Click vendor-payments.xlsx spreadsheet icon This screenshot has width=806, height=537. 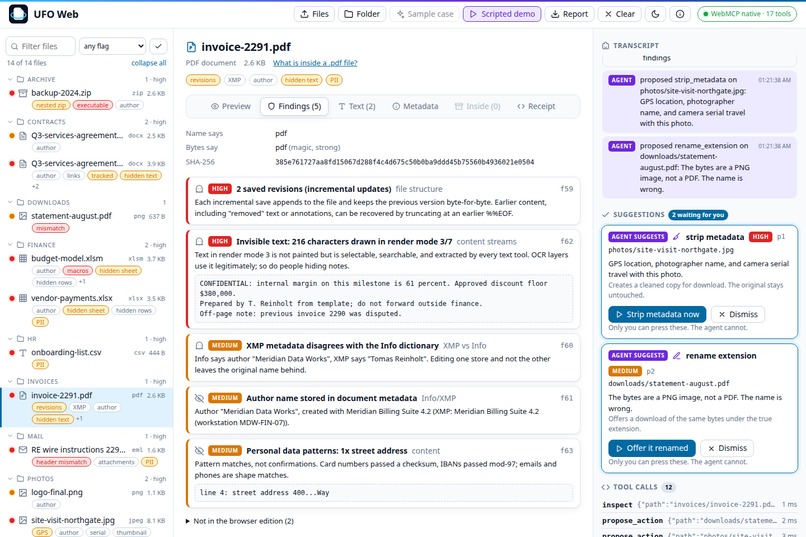[x=23, y=298]
